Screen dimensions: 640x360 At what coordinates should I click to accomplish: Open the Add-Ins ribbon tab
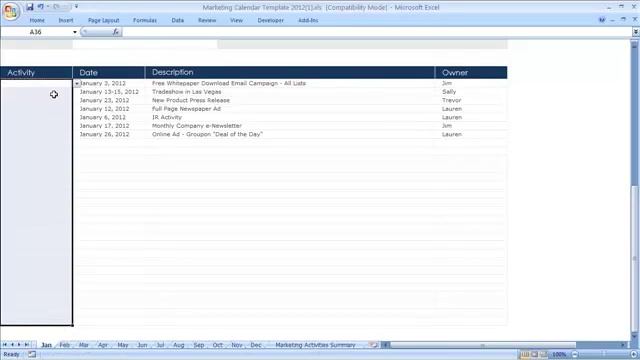pos(308,20)
